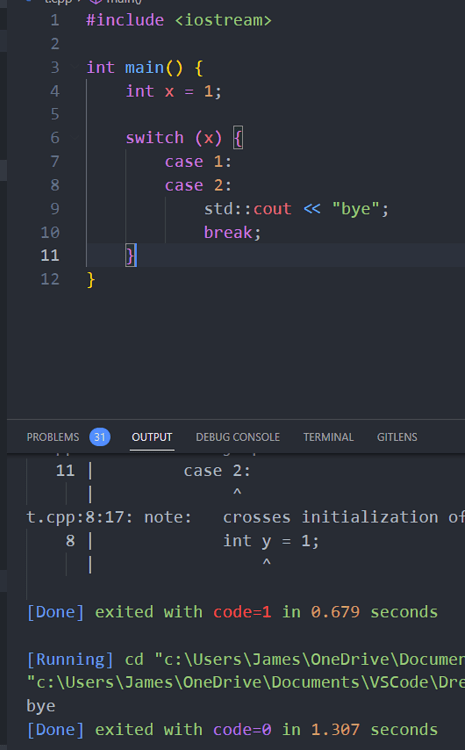The height and width of the screenshot is (750, 465).
Task: Click the 'exited with code=1' output line
Action: tap(232, 612)
